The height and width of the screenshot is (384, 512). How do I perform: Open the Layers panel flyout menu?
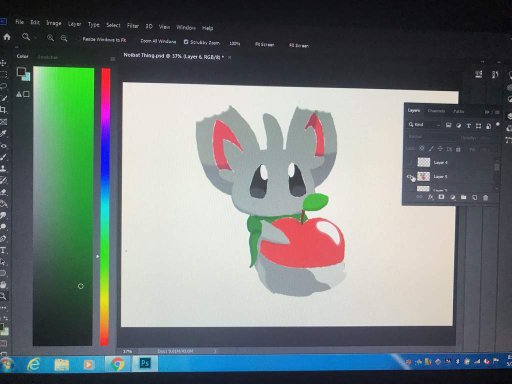(497, 112)
